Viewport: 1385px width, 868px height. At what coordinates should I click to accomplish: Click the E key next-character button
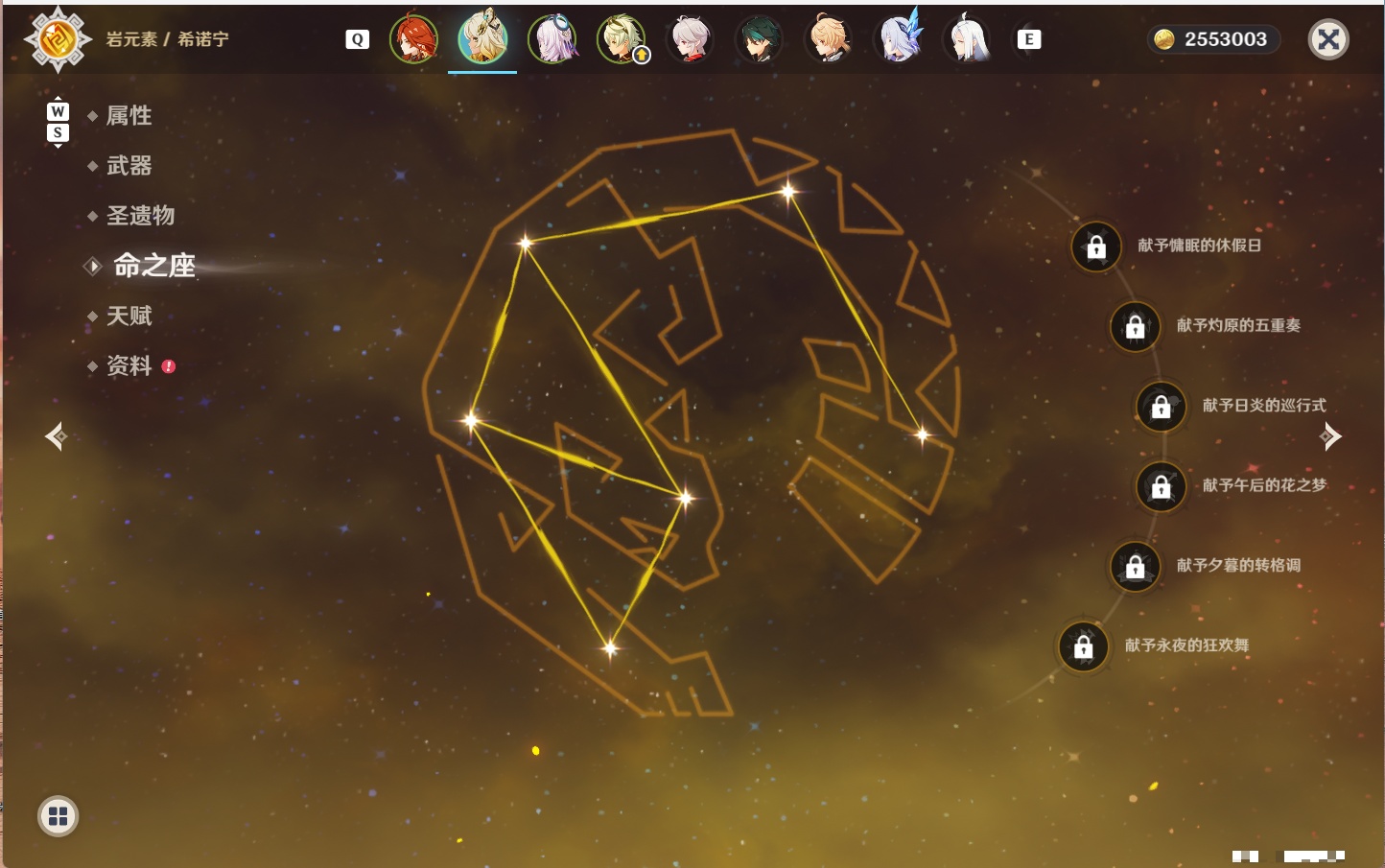1029,39
